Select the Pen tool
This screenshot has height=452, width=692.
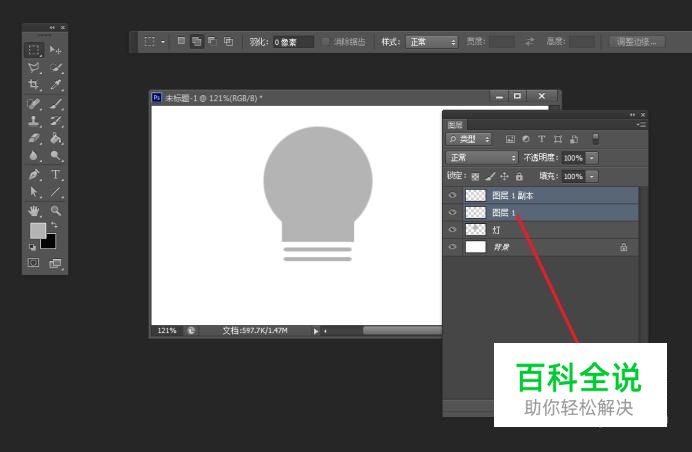click(34, 174)
